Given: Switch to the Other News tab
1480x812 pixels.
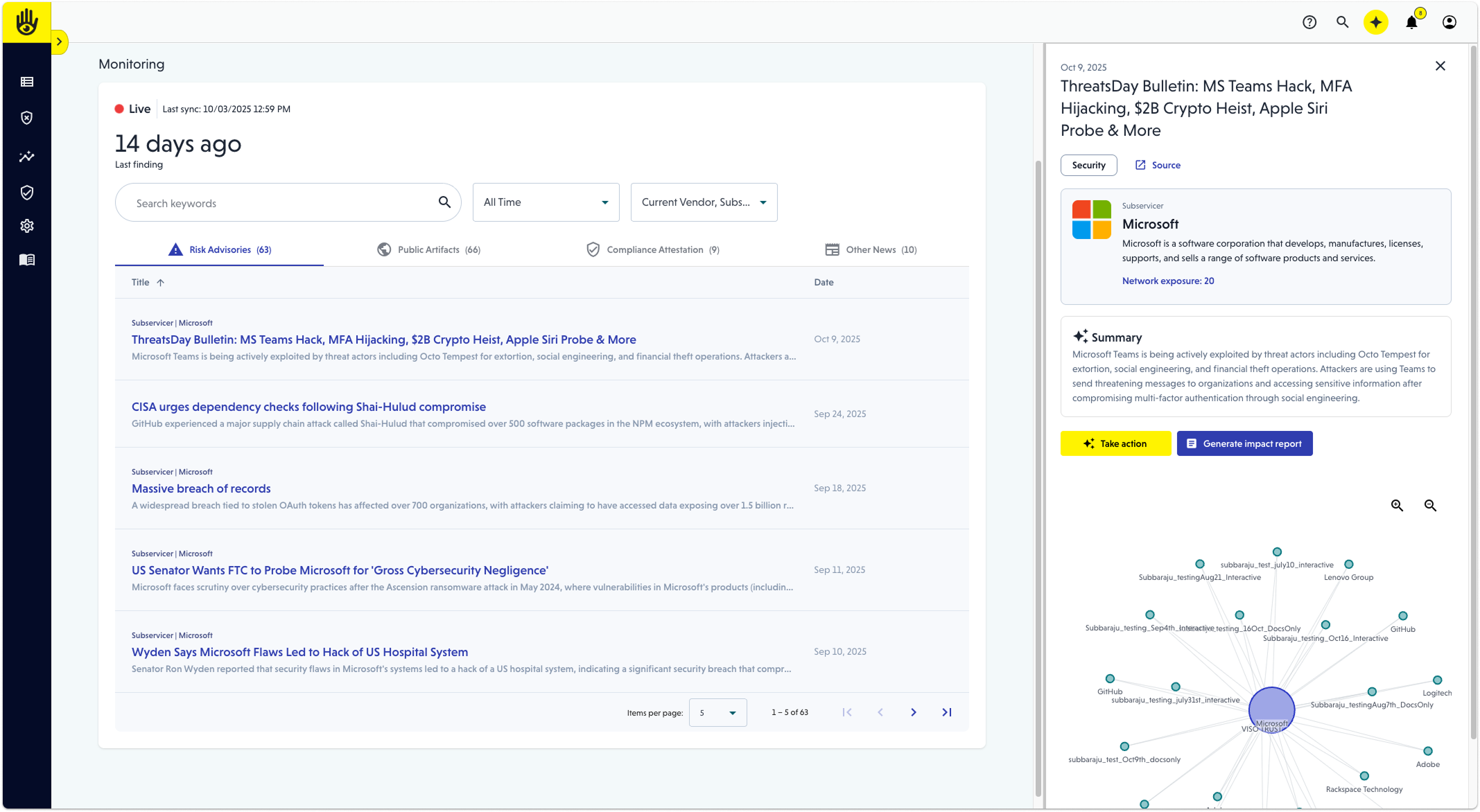Looking at the screenshot, I should point(871,249).
